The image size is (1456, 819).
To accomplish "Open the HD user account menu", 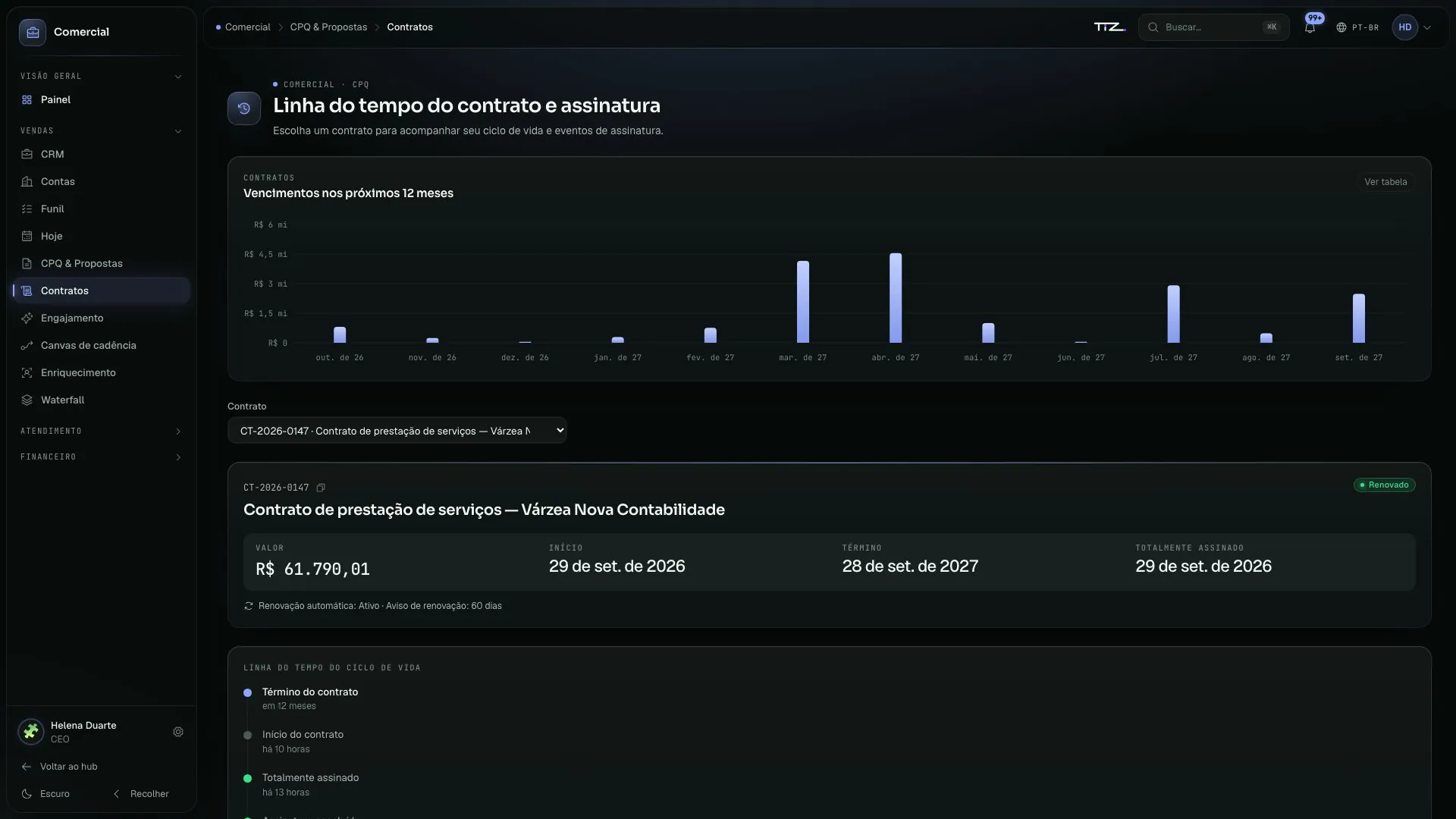I will [1412, 27].
